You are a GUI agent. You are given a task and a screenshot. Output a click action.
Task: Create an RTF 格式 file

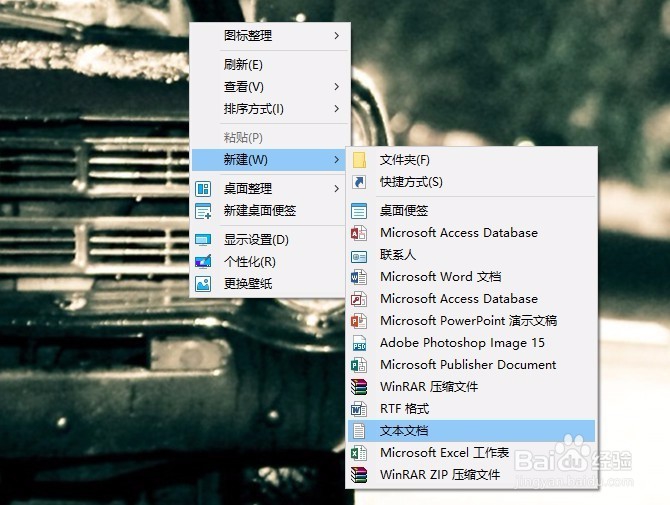click(471, 409)
